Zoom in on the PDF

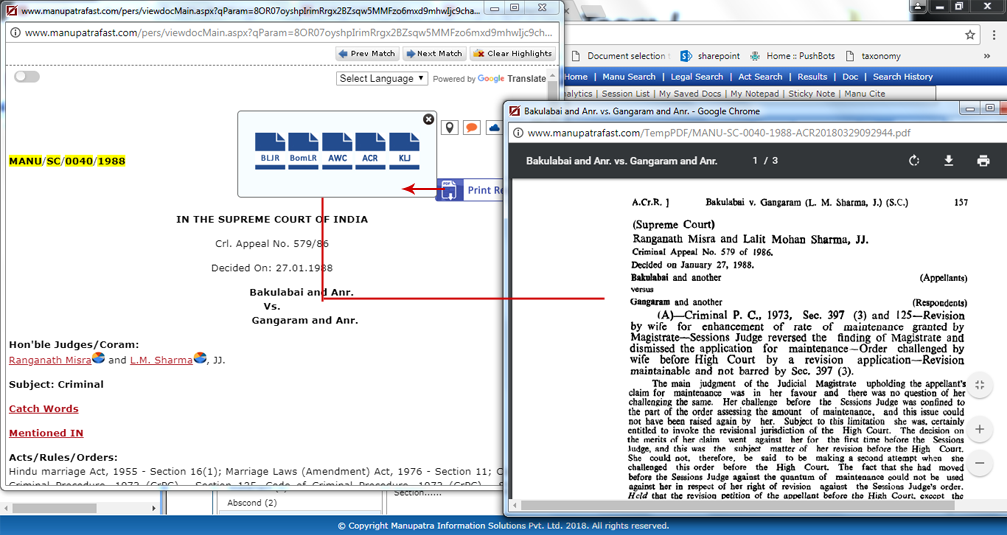pos(979,429)
